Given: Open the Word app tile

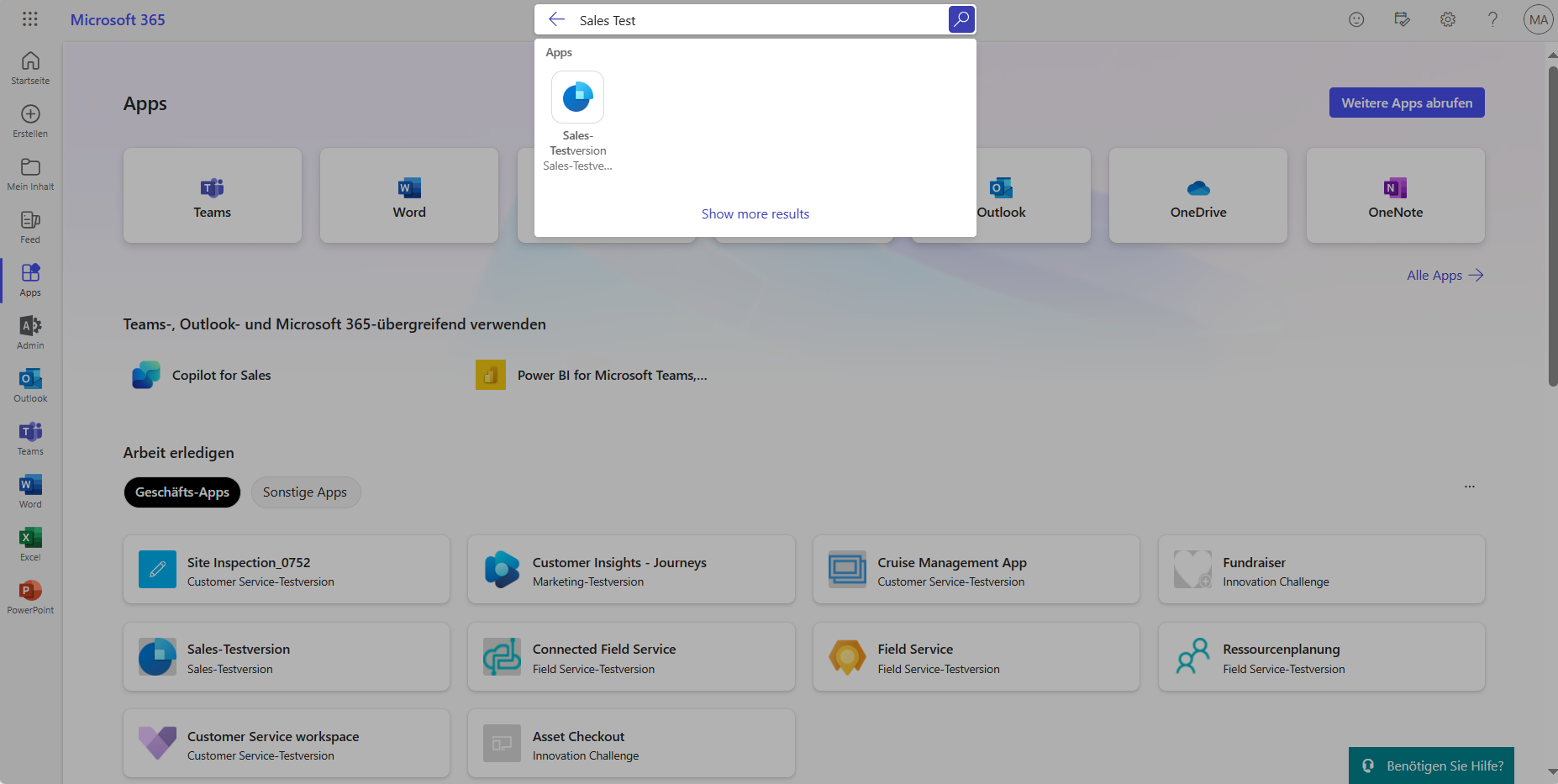Looking at the screenshot, I should tap(409, 196).
